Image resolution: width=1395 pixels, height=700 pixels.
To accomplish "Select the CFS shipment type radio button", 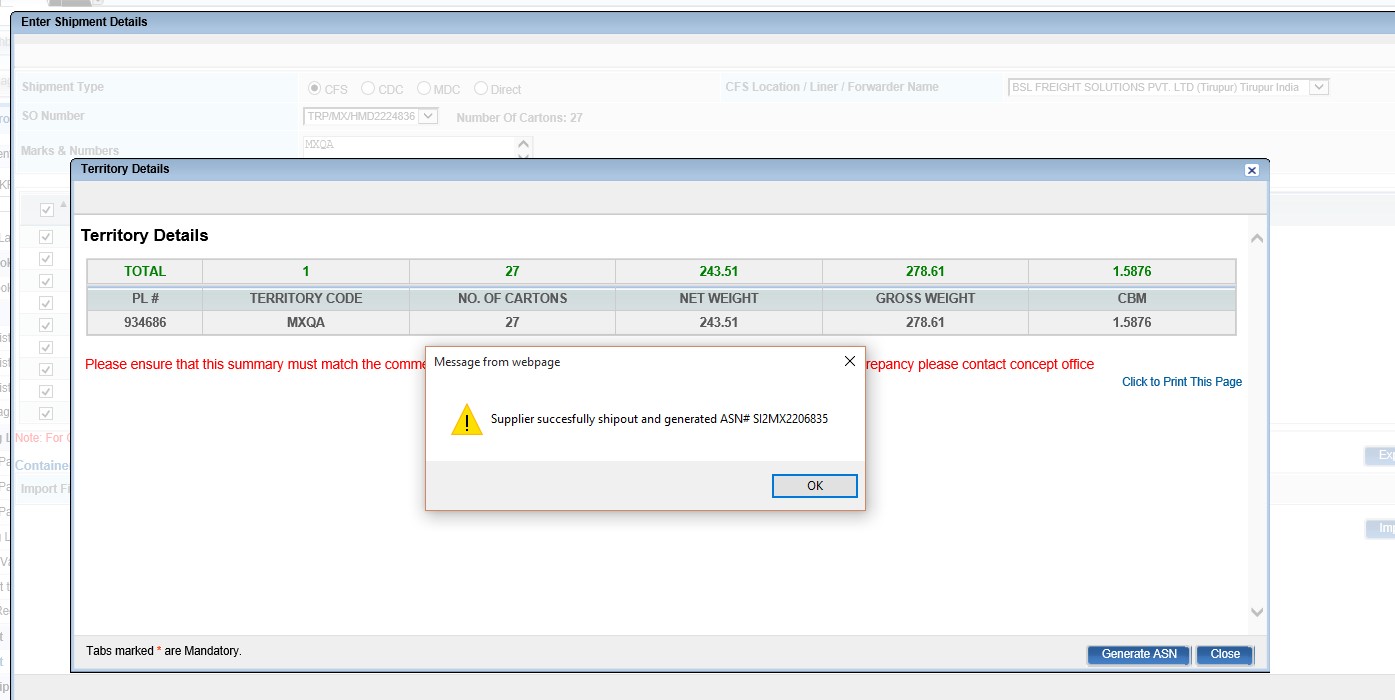I will point(315,89).
